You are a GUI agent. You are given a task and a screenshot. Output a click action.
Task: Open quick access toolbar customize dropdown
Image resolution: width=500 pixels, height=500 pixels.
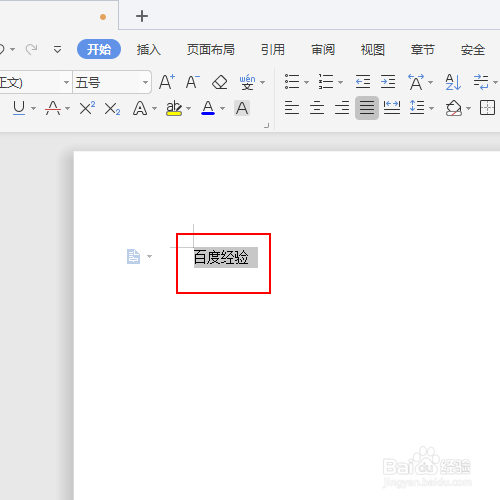coord(57,50)
